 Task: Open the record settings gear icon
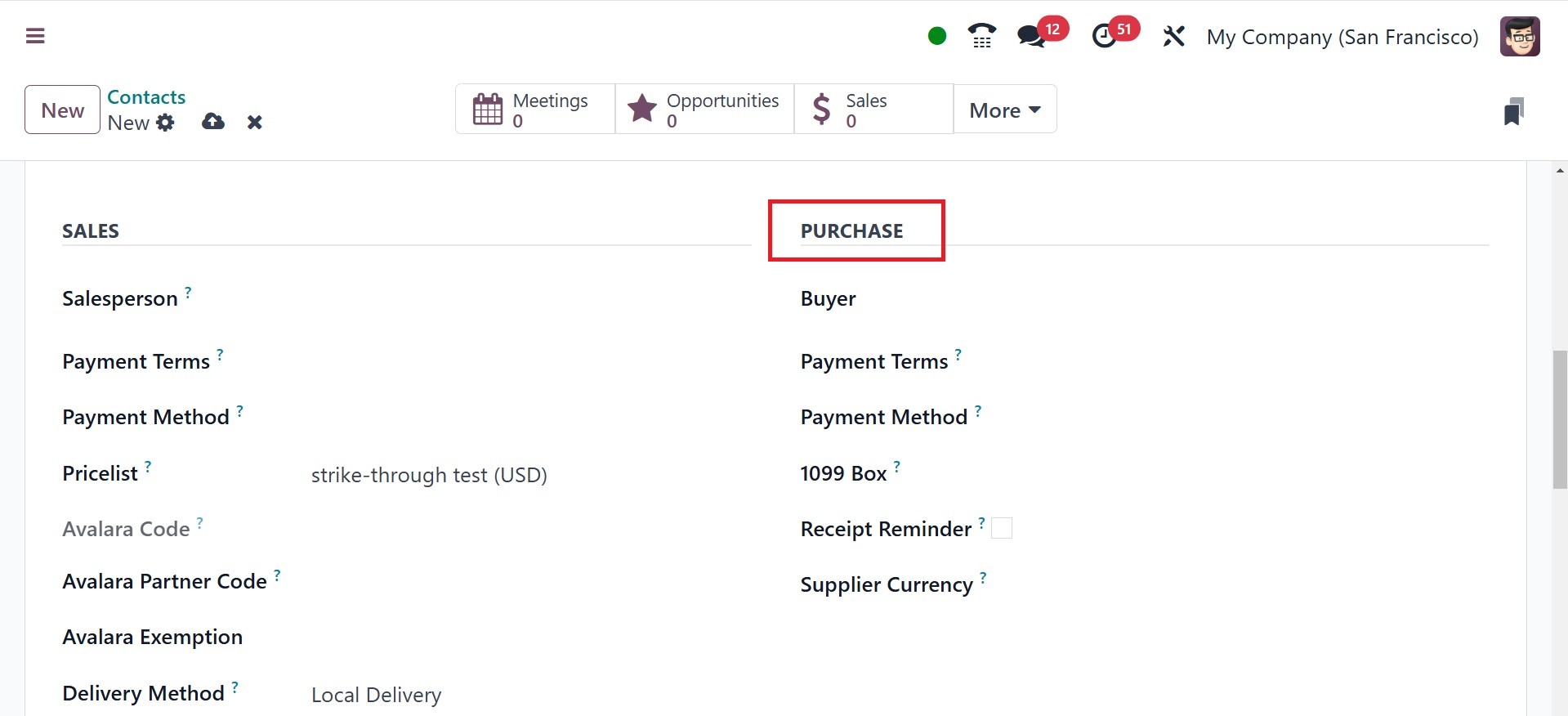(x=166, y=123)
